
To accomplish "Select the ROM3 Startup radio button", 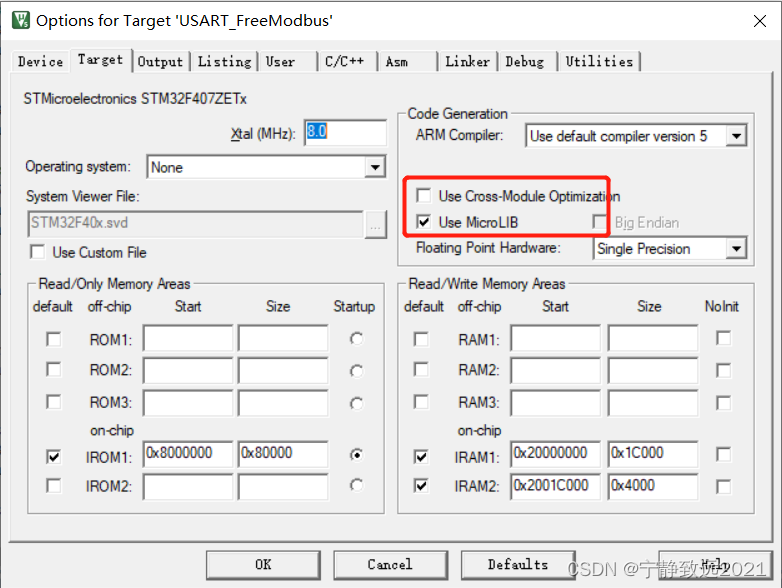I will [356, 403].
